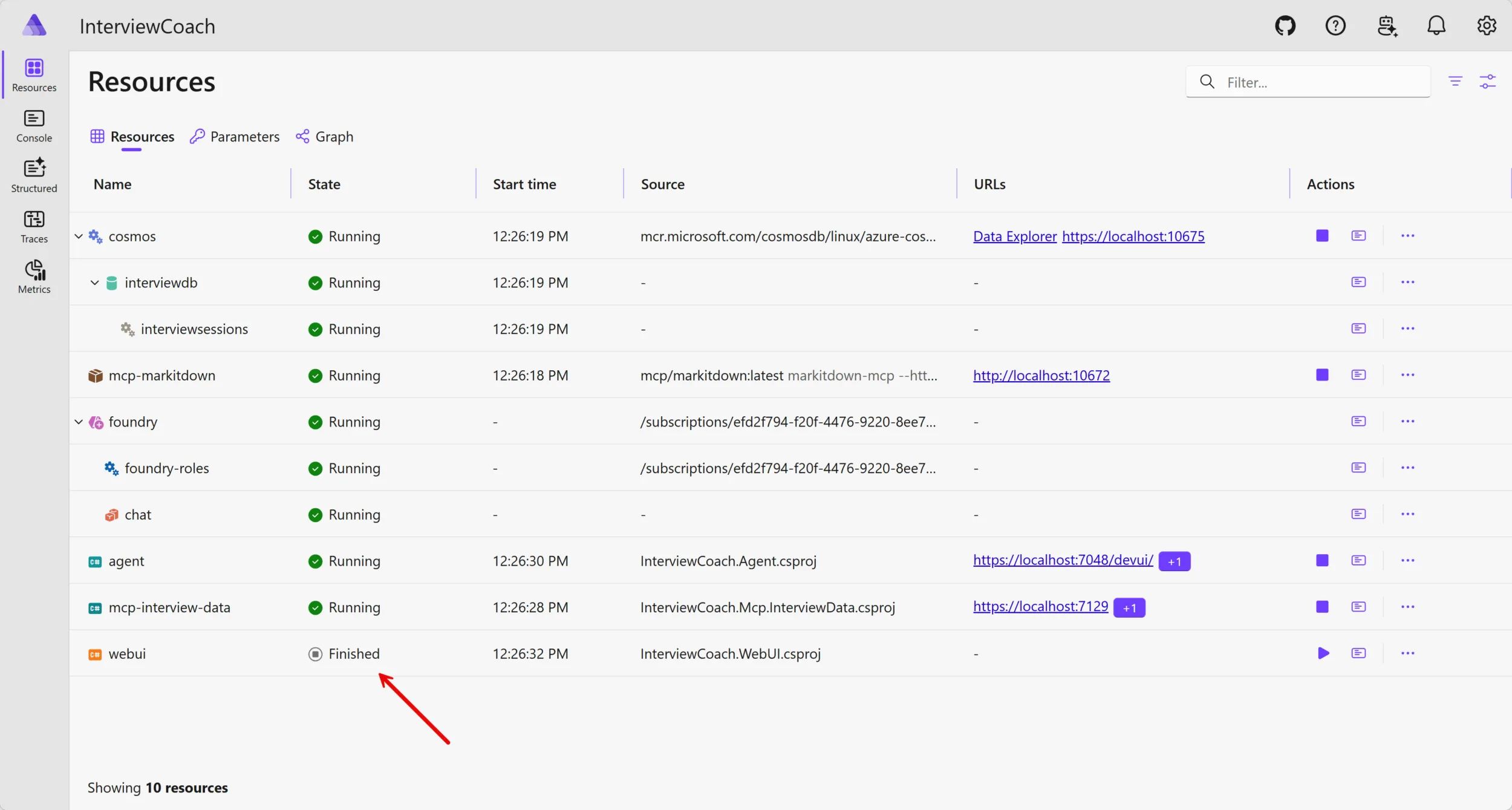View console logs for interviewsessions
Screen dimensions: 1512x810
coord(1358,328)
